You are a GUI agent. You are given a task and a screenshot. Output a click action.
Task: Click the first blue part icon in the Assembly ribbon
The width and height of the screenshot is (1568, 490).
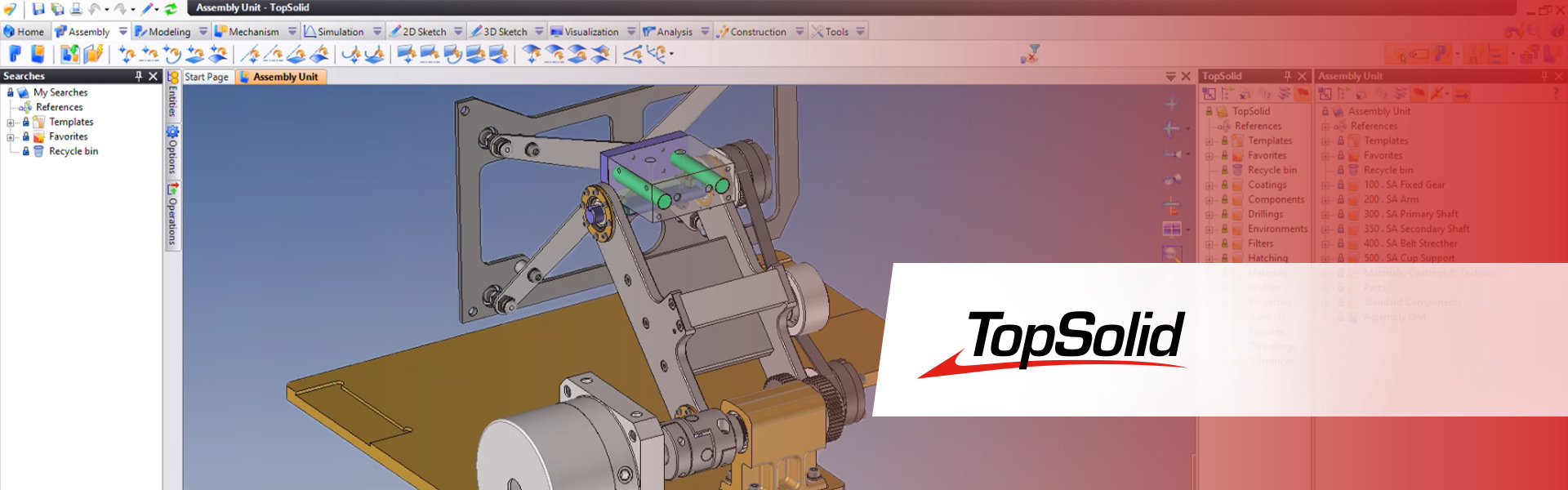(15, 54)
